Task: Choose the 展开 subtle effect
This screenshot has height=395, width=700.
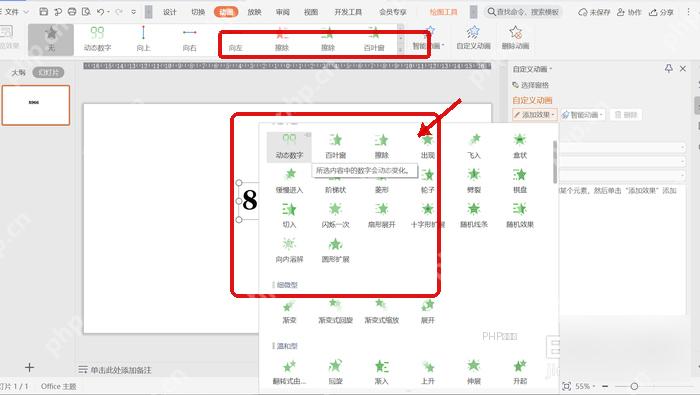Action: click(x=427, y=312)
